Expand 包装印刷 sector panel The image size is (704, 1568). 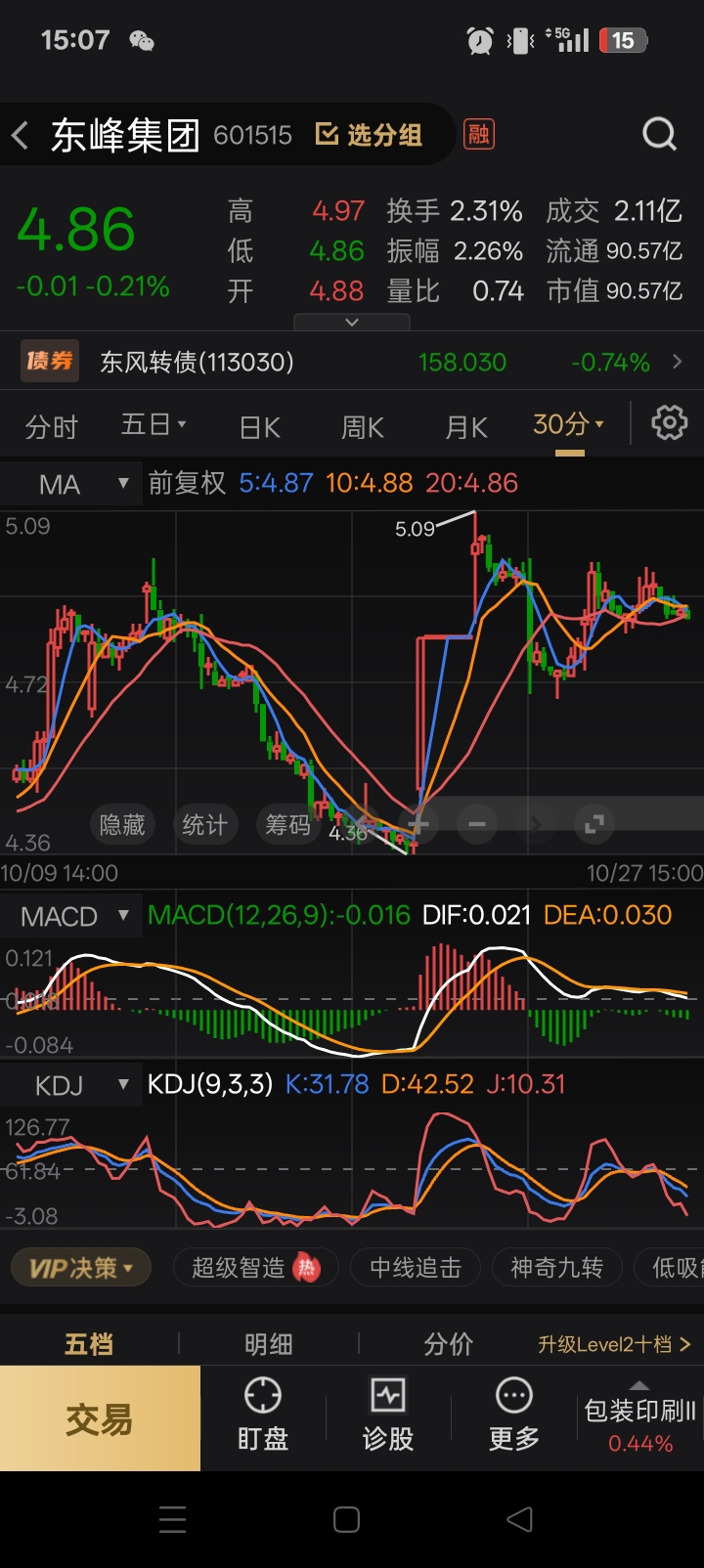point(639,1419)
